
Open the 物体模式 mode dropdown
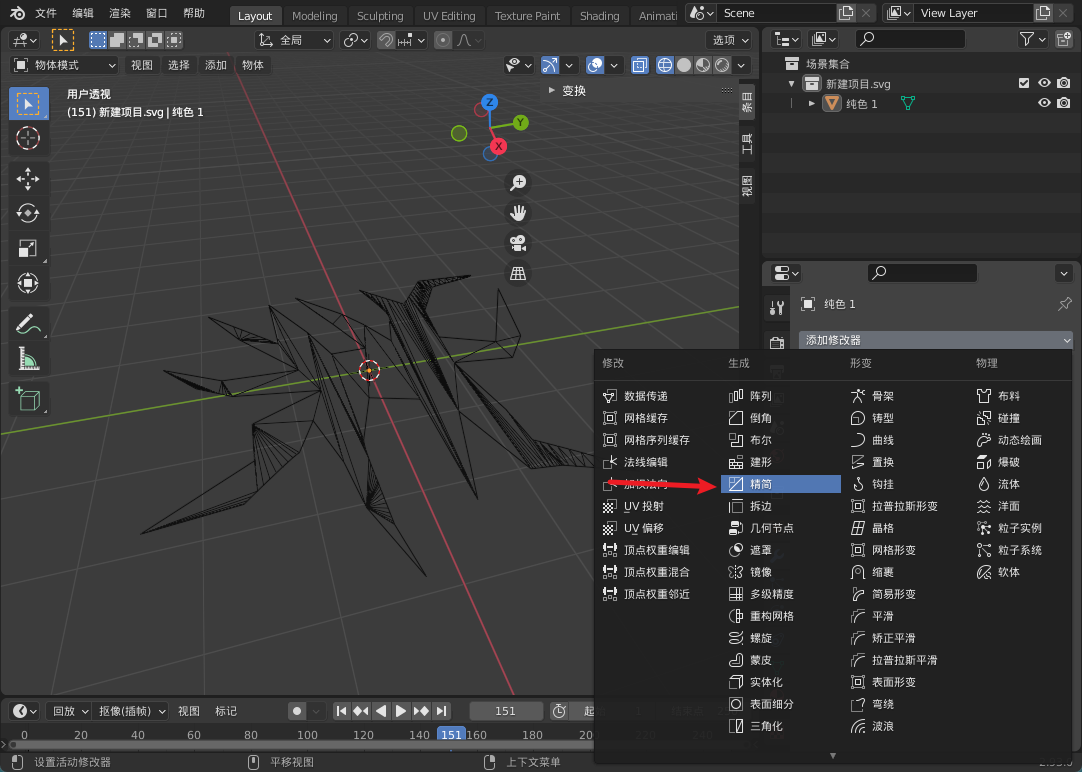click(65, 65)
